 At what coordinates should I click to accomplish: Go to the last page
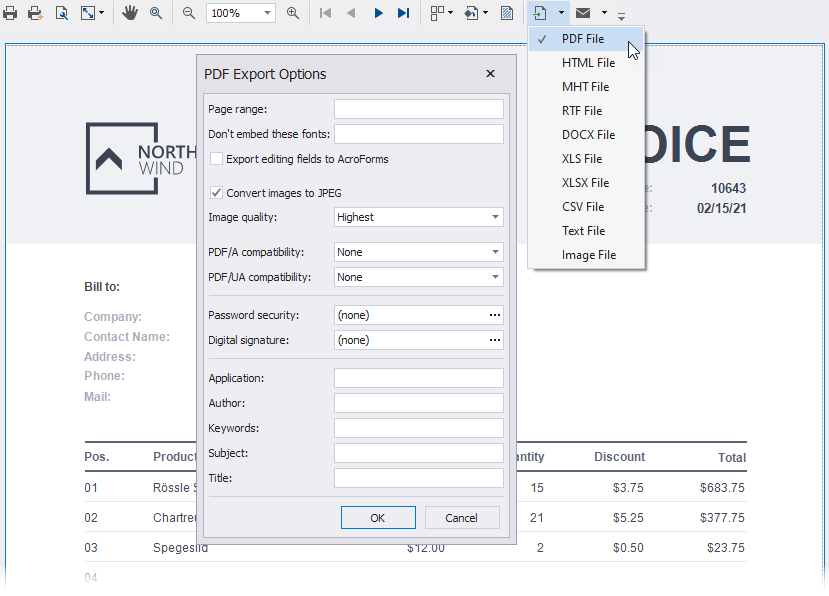pyautogui.click(x=403, y=13)
